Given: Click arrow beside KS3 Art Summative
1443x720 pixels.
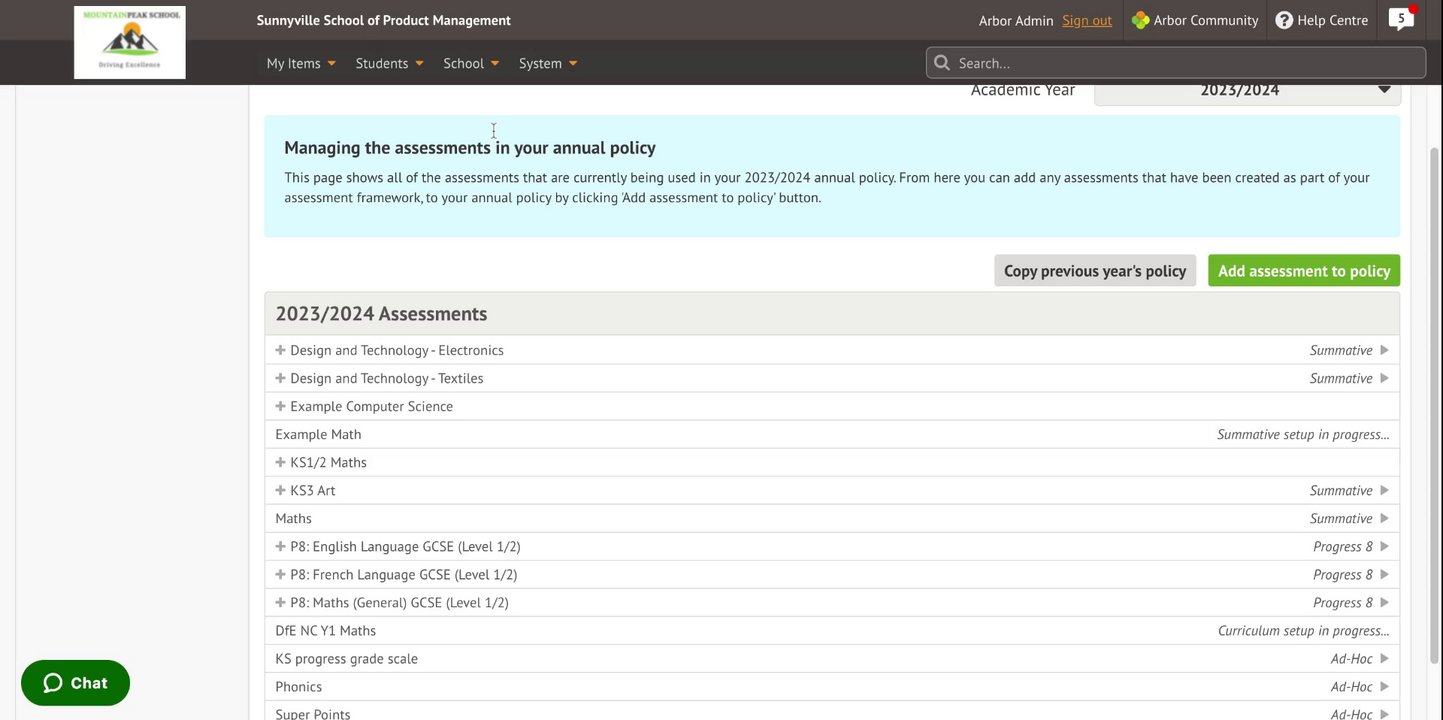Looking at the screenshot, I should pyautogui.click(x=1384, y=490).
